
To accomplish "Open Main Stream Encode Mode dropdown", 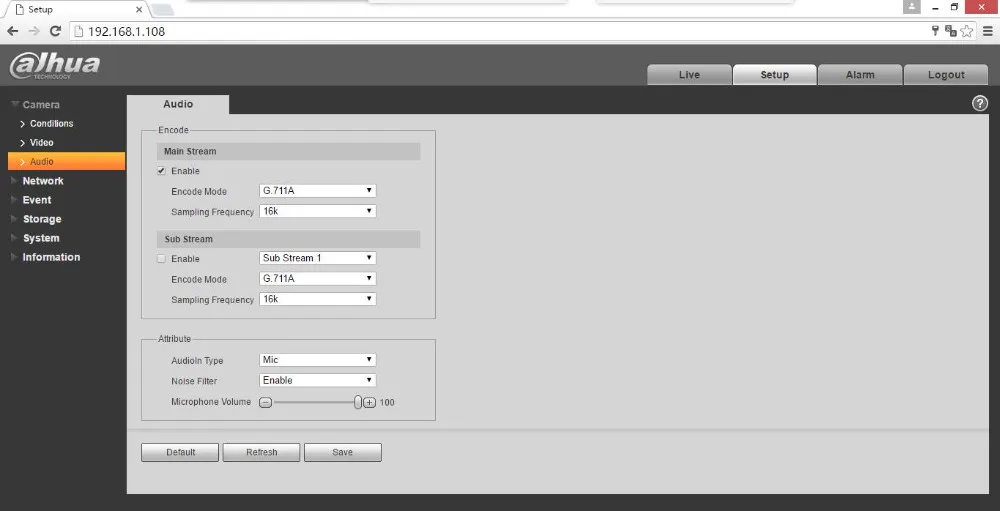I will (x=318, y=191).
